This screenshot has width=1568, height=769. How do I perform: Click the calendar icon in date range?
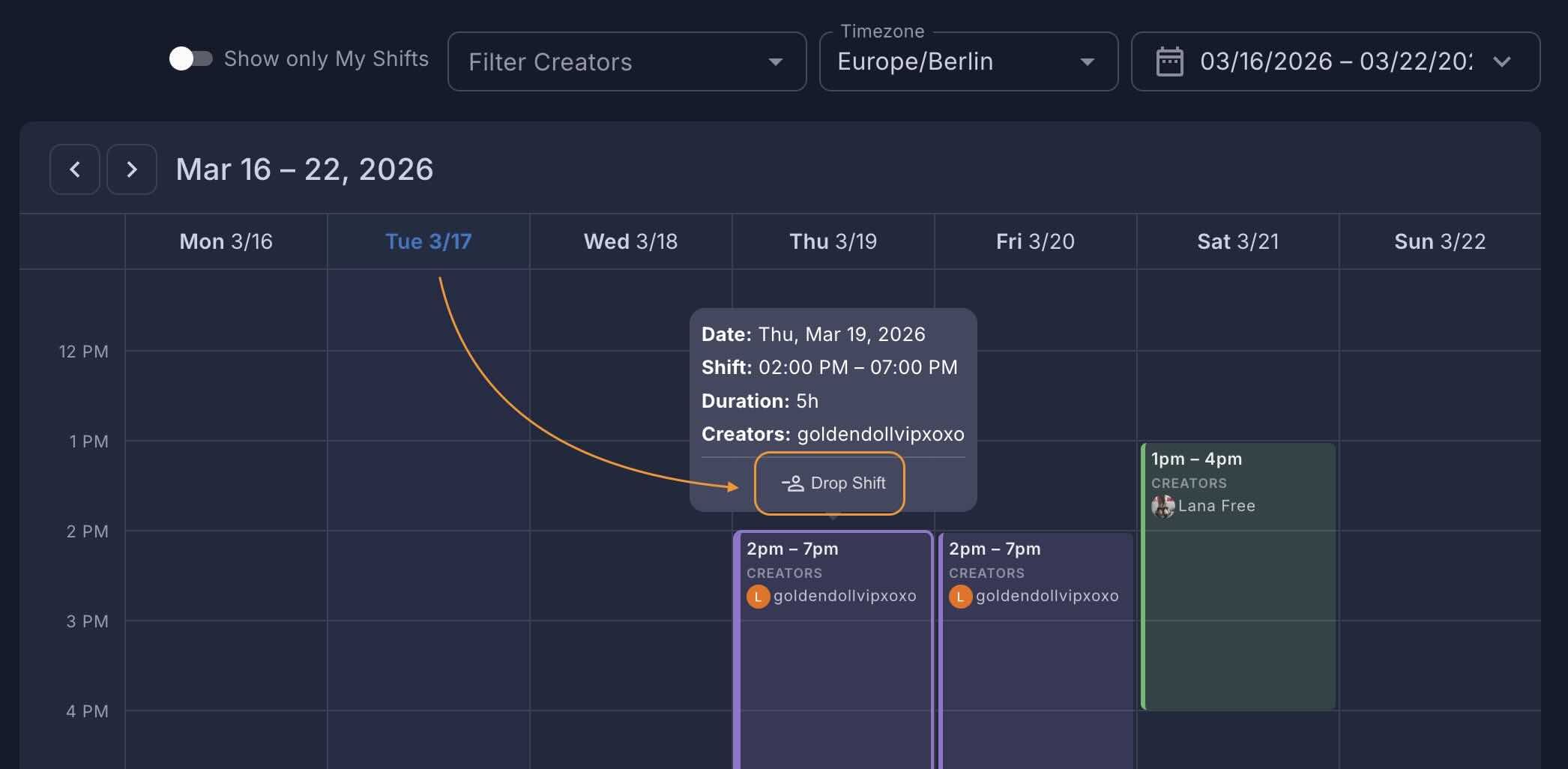pyautogui.click(x=1169, y=61)
